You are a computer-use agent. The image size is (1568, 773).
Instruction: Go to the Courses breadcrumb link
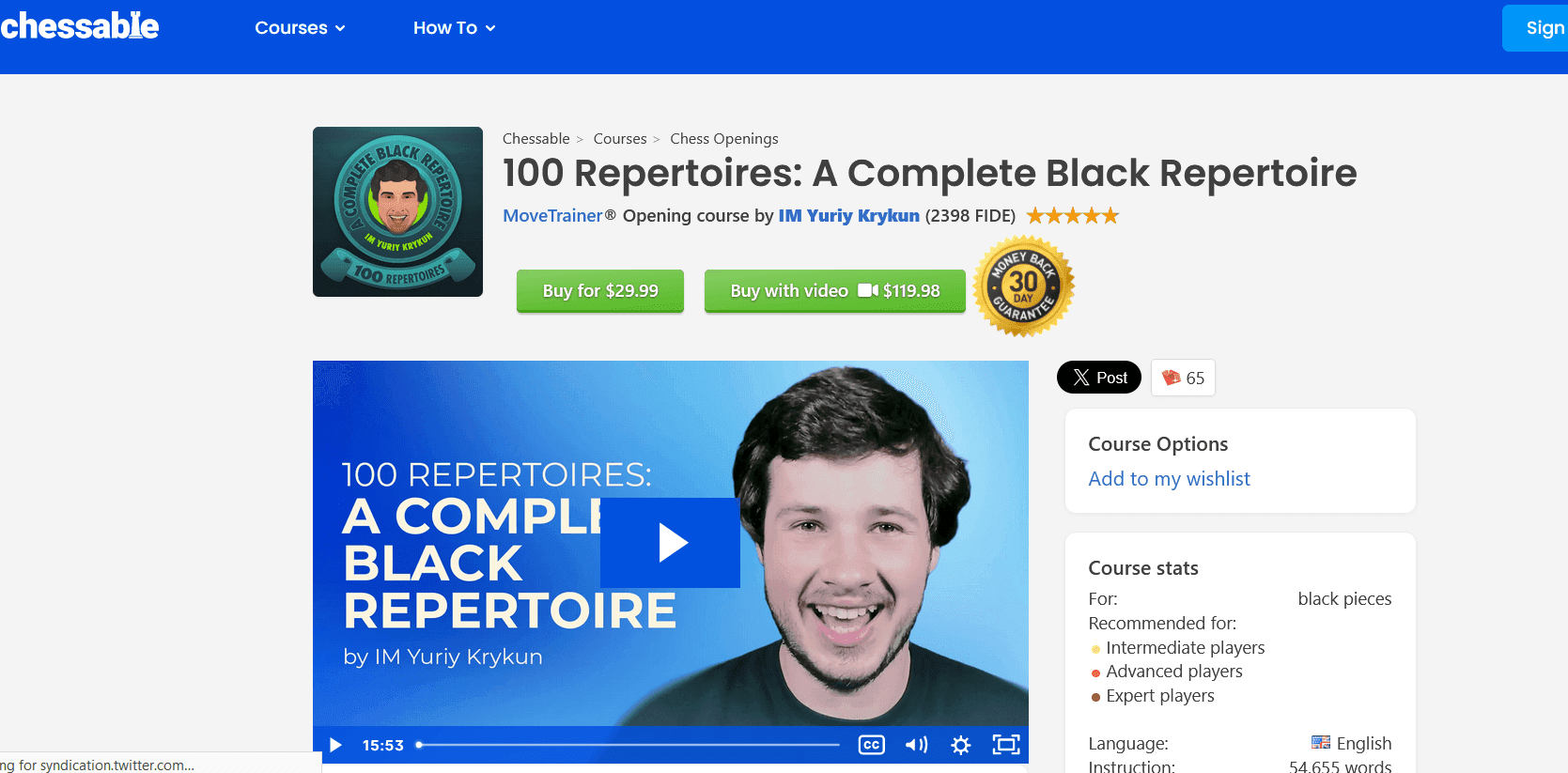pos(619,139)
